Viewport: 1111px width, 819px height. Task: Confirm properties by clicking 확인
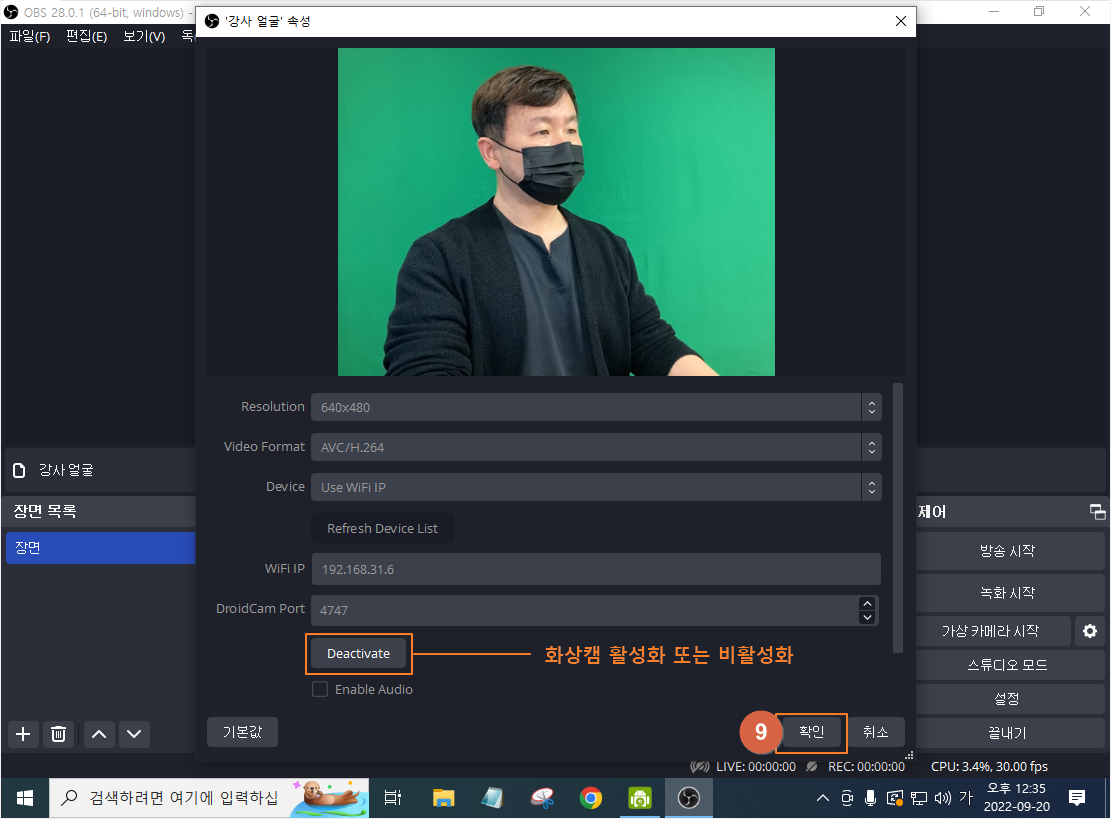tap(810, 732)
